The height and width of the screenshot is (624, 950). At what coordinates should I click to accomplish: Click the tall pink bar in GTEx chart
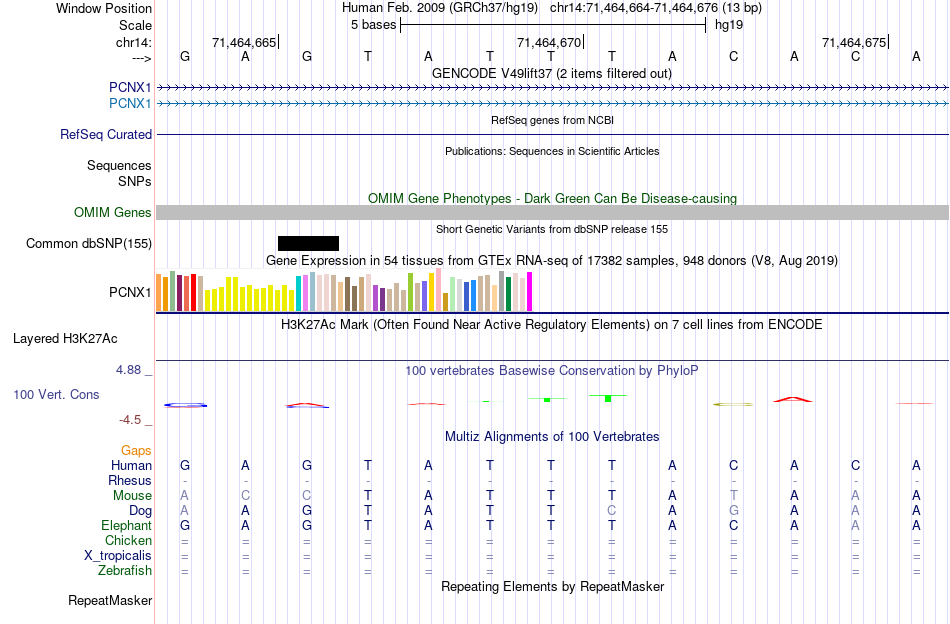[439, 290]
